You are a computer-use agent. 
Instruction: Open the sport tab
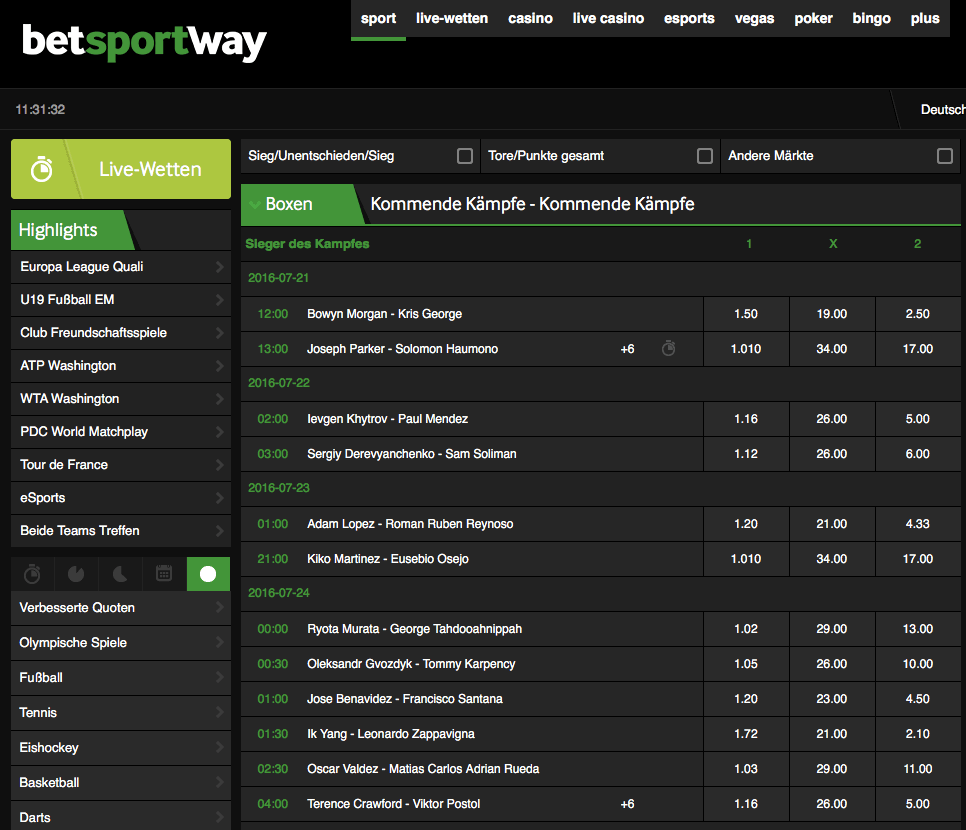378,18
